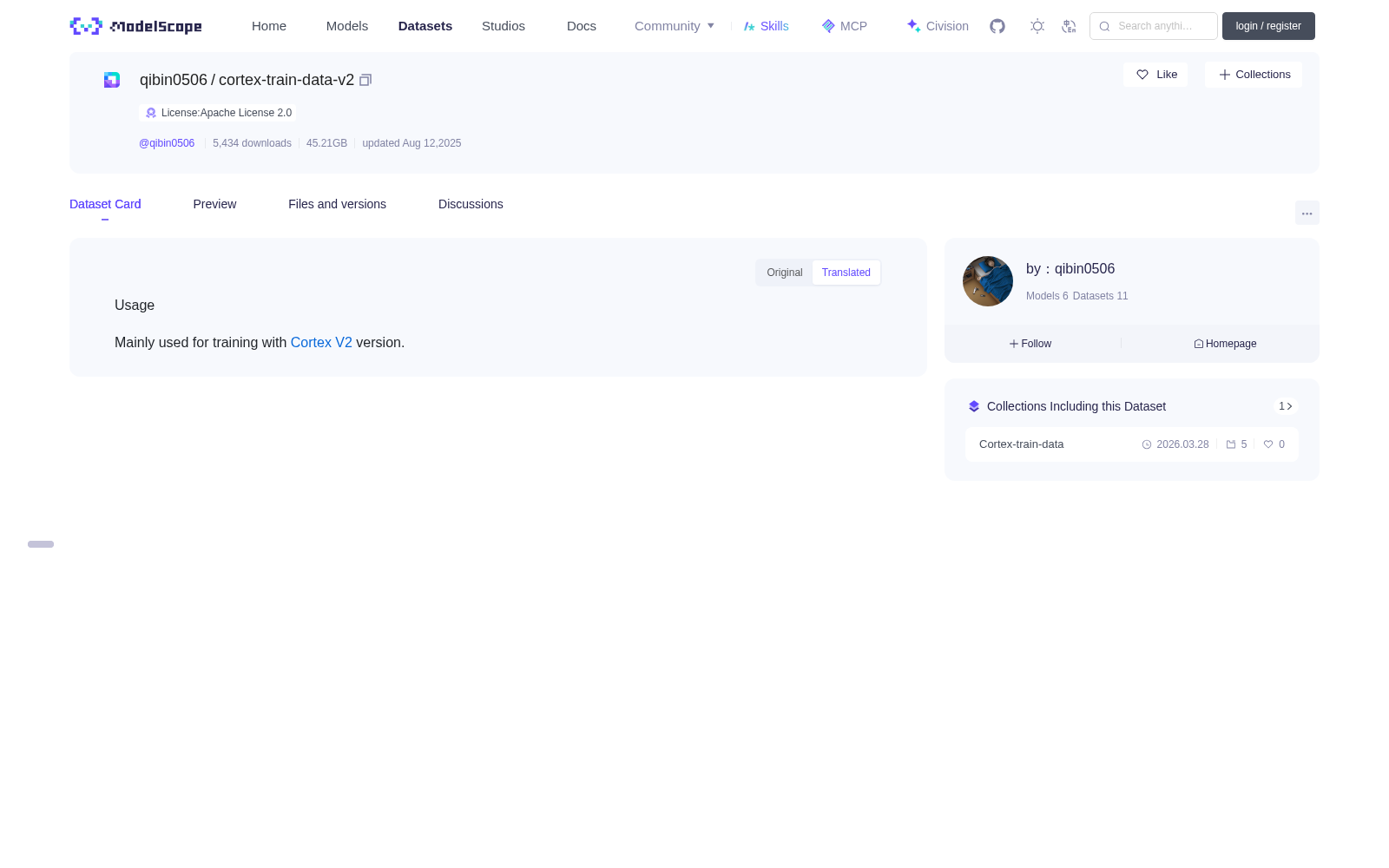Click the 5,434 downloads text
This screenshot has width=1389, height=868.
tap(252, 143)
